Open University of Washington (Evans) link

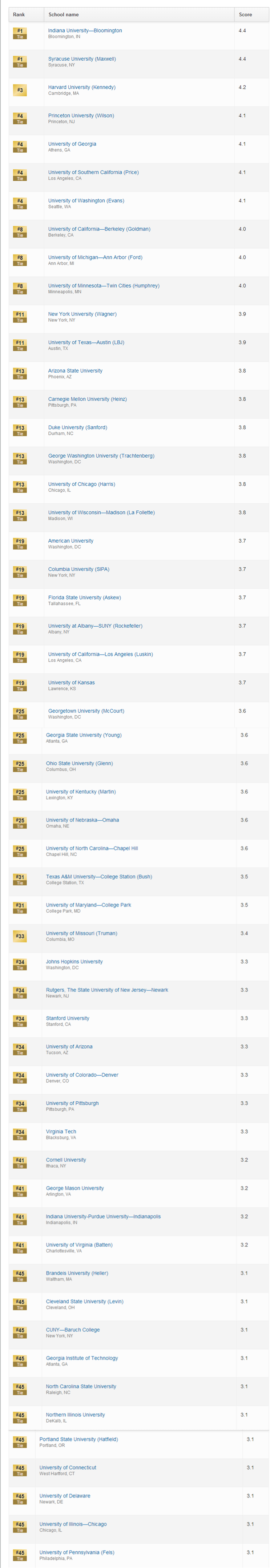tap(87, 201)
